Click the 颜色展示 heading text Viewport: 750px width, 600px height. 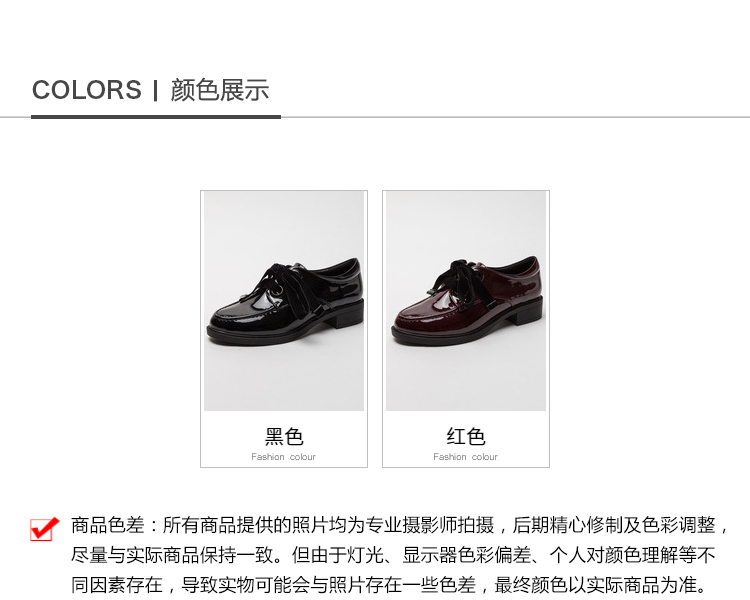pyautogui.click(x=220, y=90)
